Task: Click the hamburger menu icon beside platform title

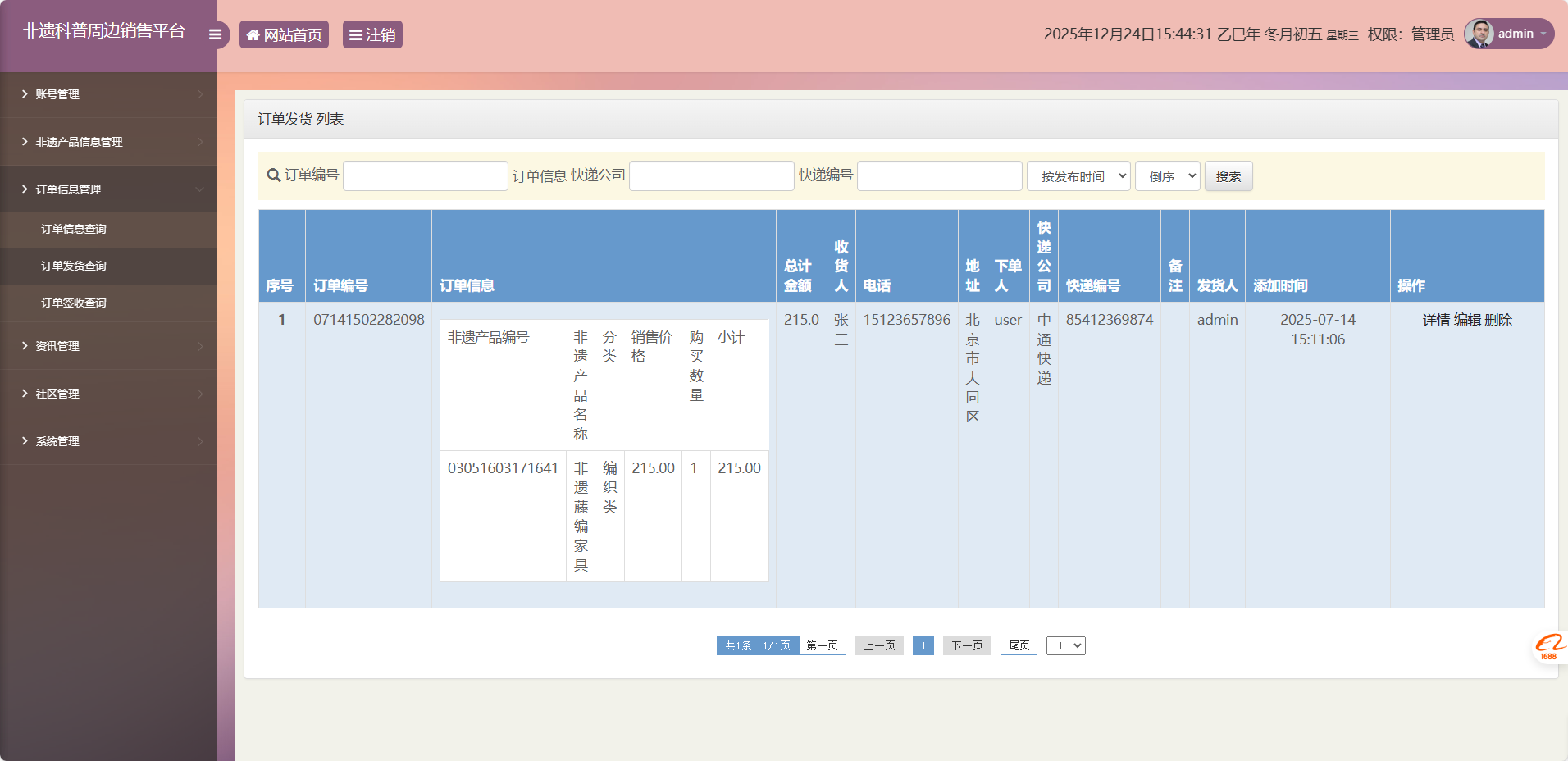Action: pyautogui.click(x=215, y=34)
